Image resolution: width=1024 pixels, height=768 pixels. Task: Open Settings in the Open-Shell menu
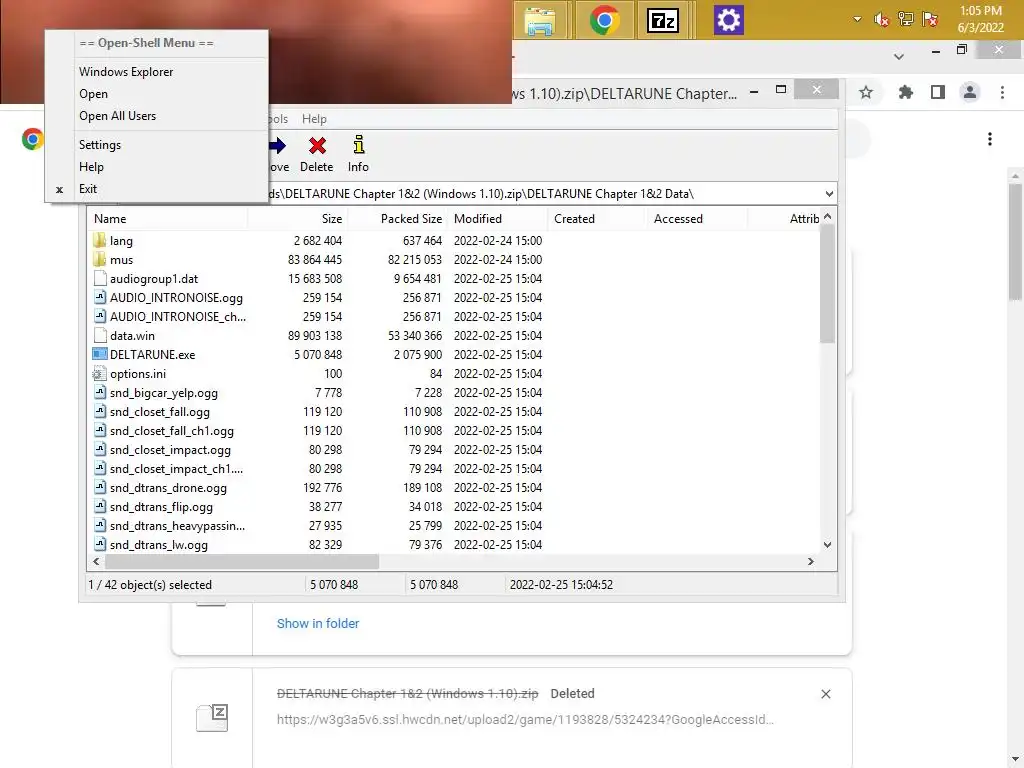pyautogui.click(x=100, y=145)
